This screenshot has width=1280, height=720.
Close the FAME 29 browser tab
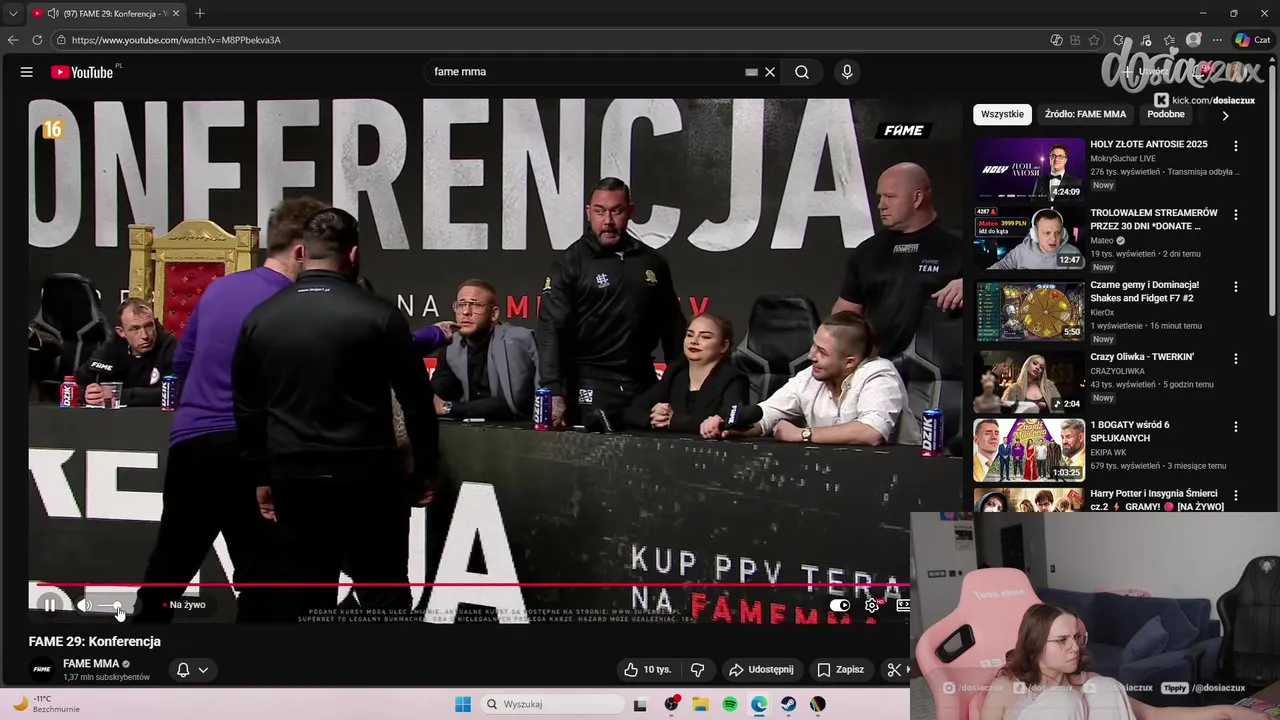[x=176, y=13]
